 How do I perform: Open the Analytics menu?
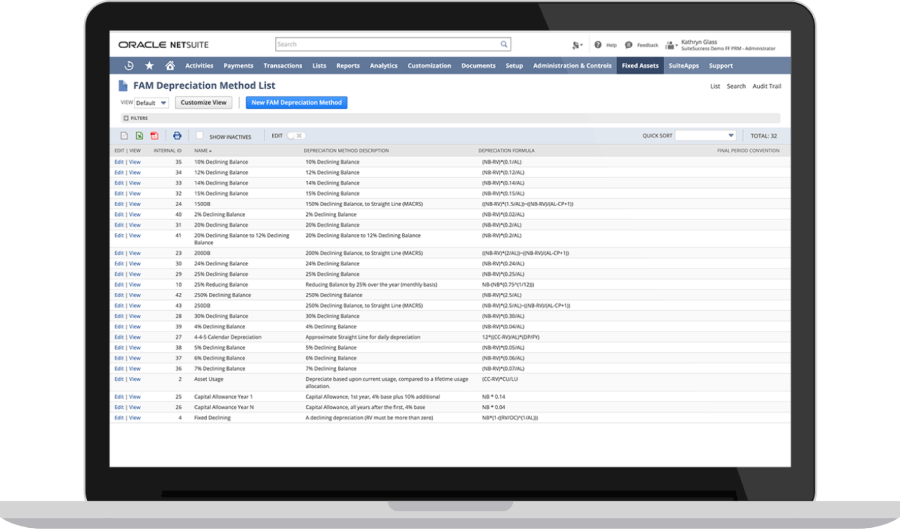tap(383, 66)
